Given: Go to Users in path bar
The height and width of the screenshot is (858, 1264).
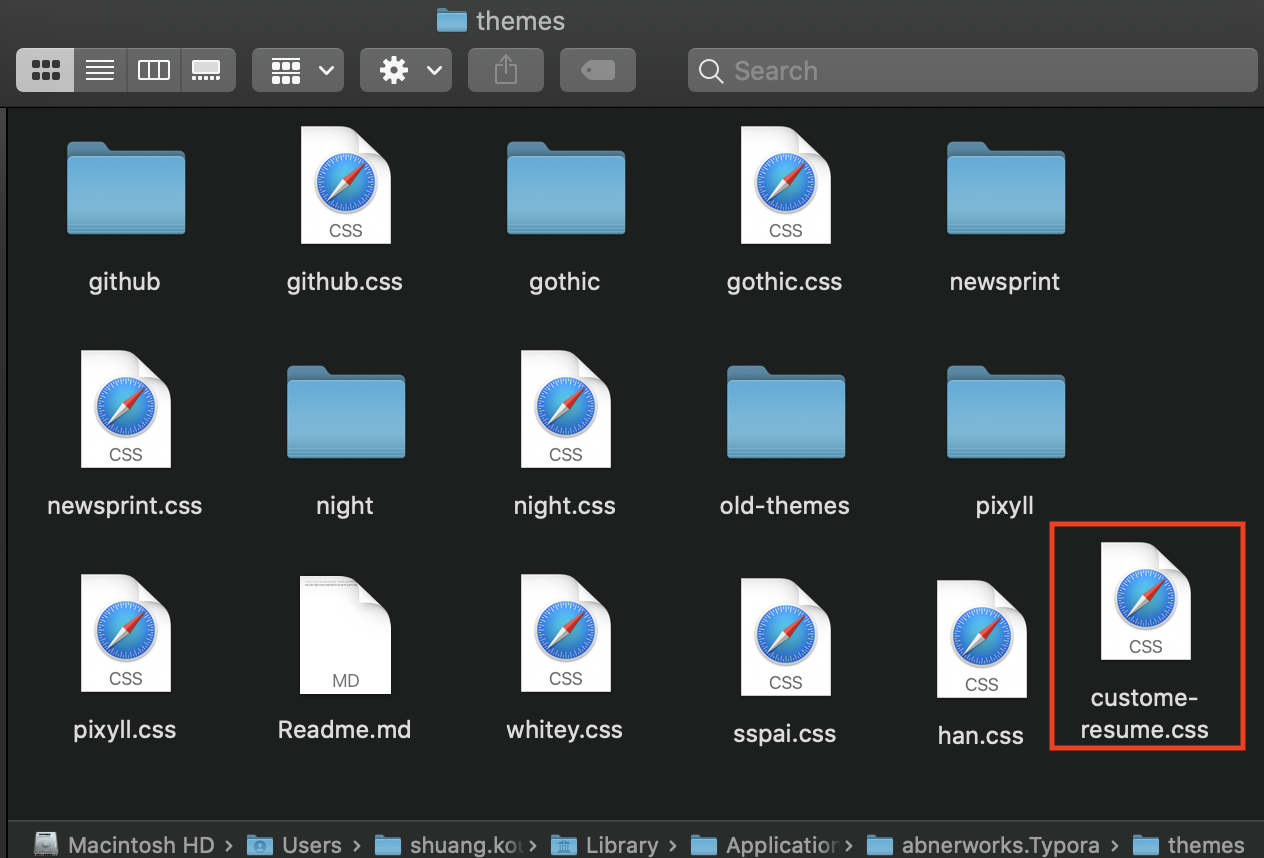Looking at the screenshot, I should click(x=295, y=845).
